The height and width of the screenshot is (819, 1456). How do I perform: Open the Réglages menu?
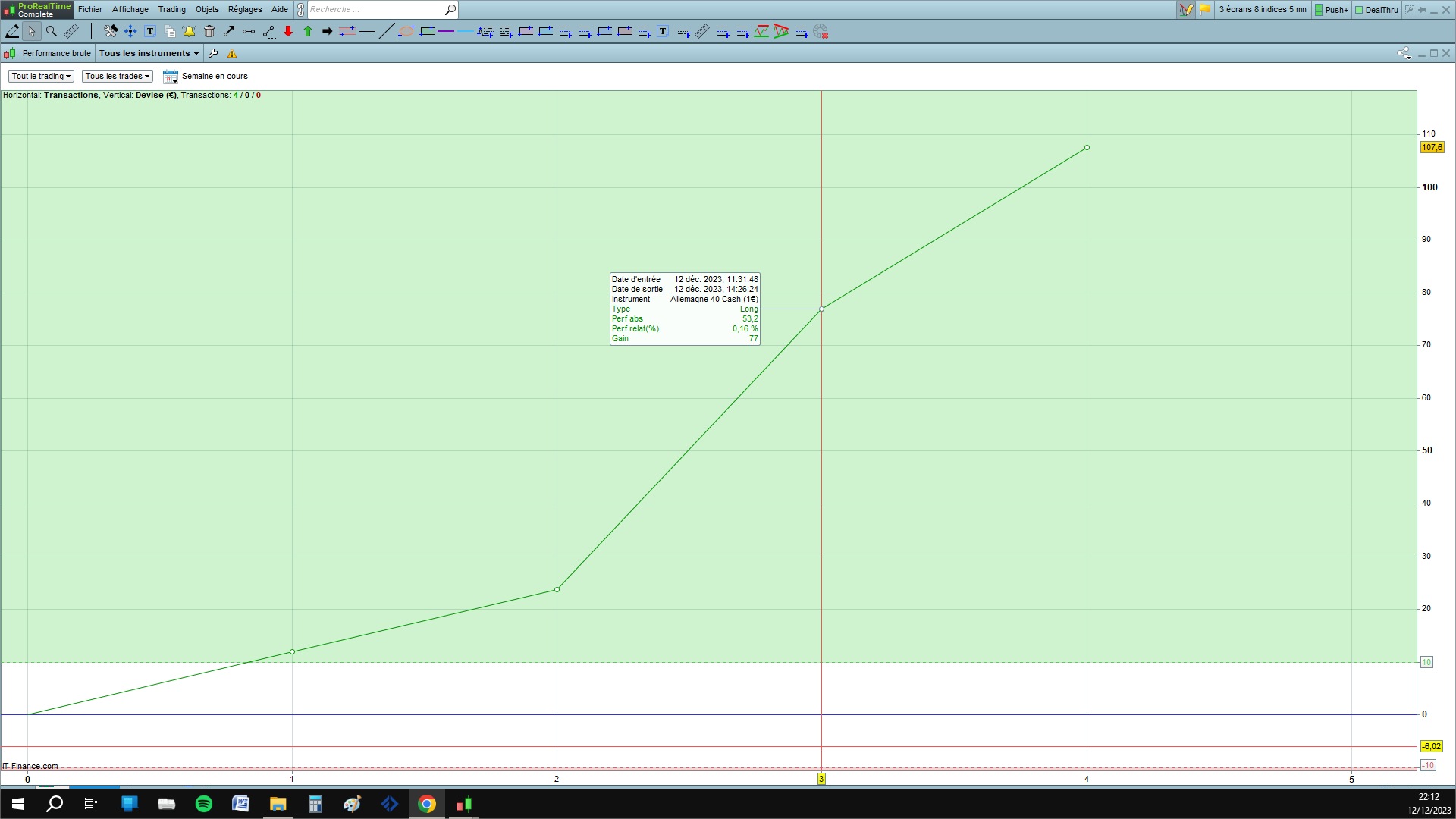(245, 9)
